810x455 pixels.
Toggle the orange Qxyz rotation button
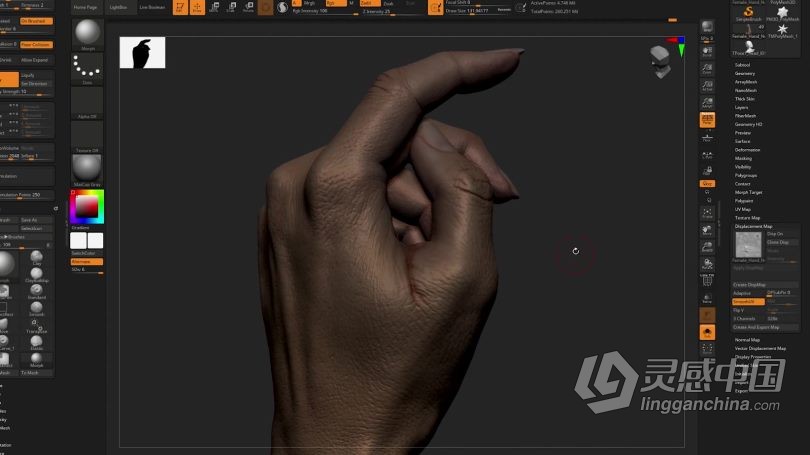pos(707,183)
